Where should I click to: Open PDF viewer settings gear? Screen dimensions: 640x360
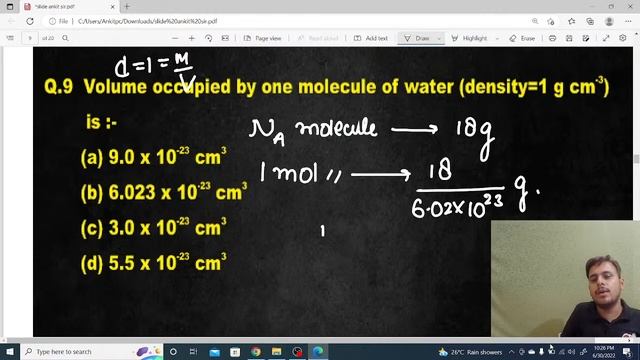[x=622, y=38]
